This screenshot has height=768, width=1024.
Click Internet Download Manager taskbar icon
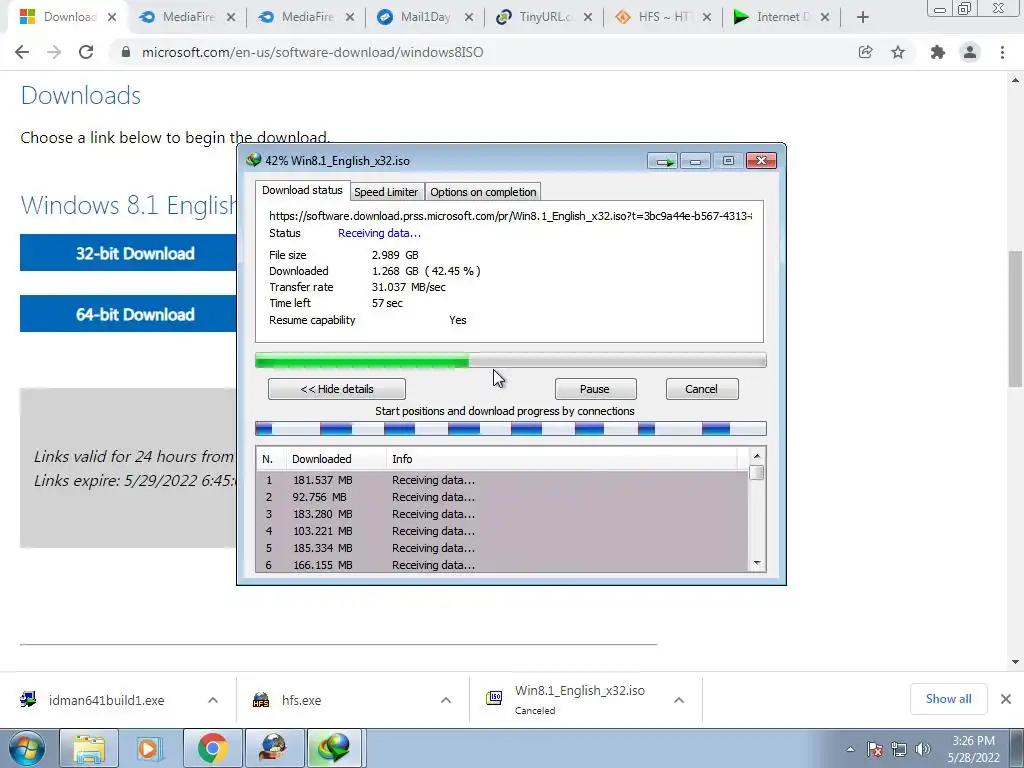[x=334, y=748]
